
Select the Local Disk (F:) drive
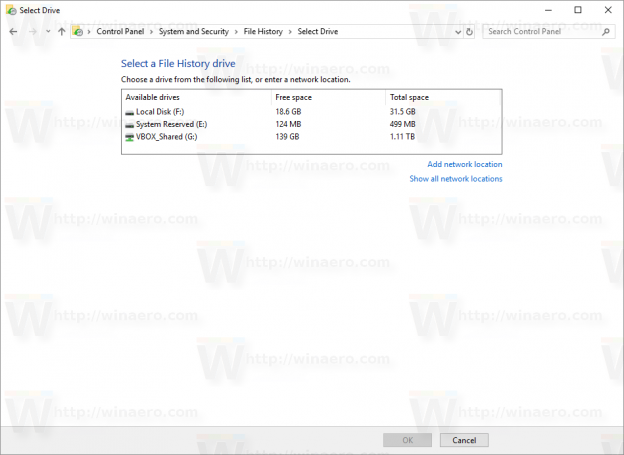click(160, 112)
